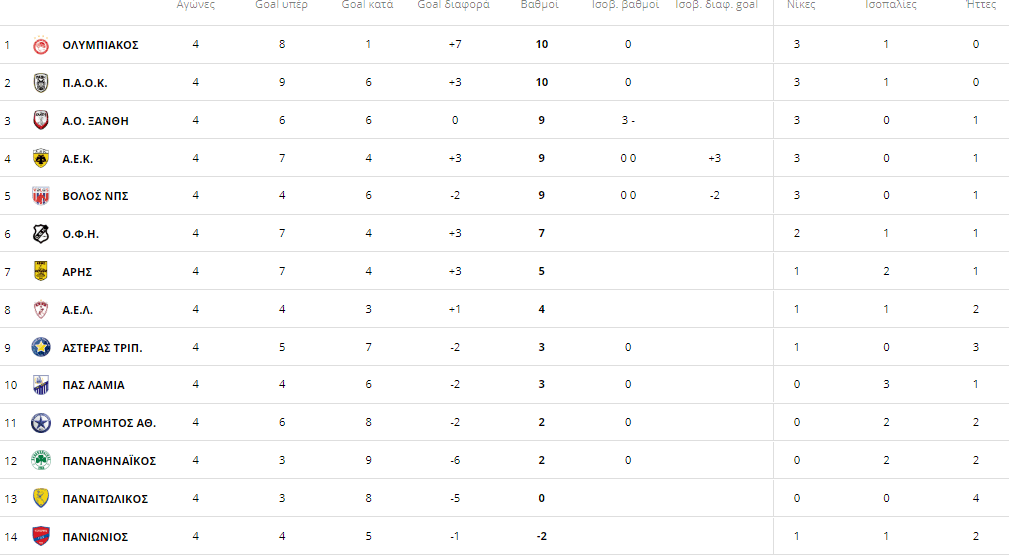
Task: Click the ΟΛΥΜΠΙΑΚΟΣ team name link
Action: (x=100, y=45)
